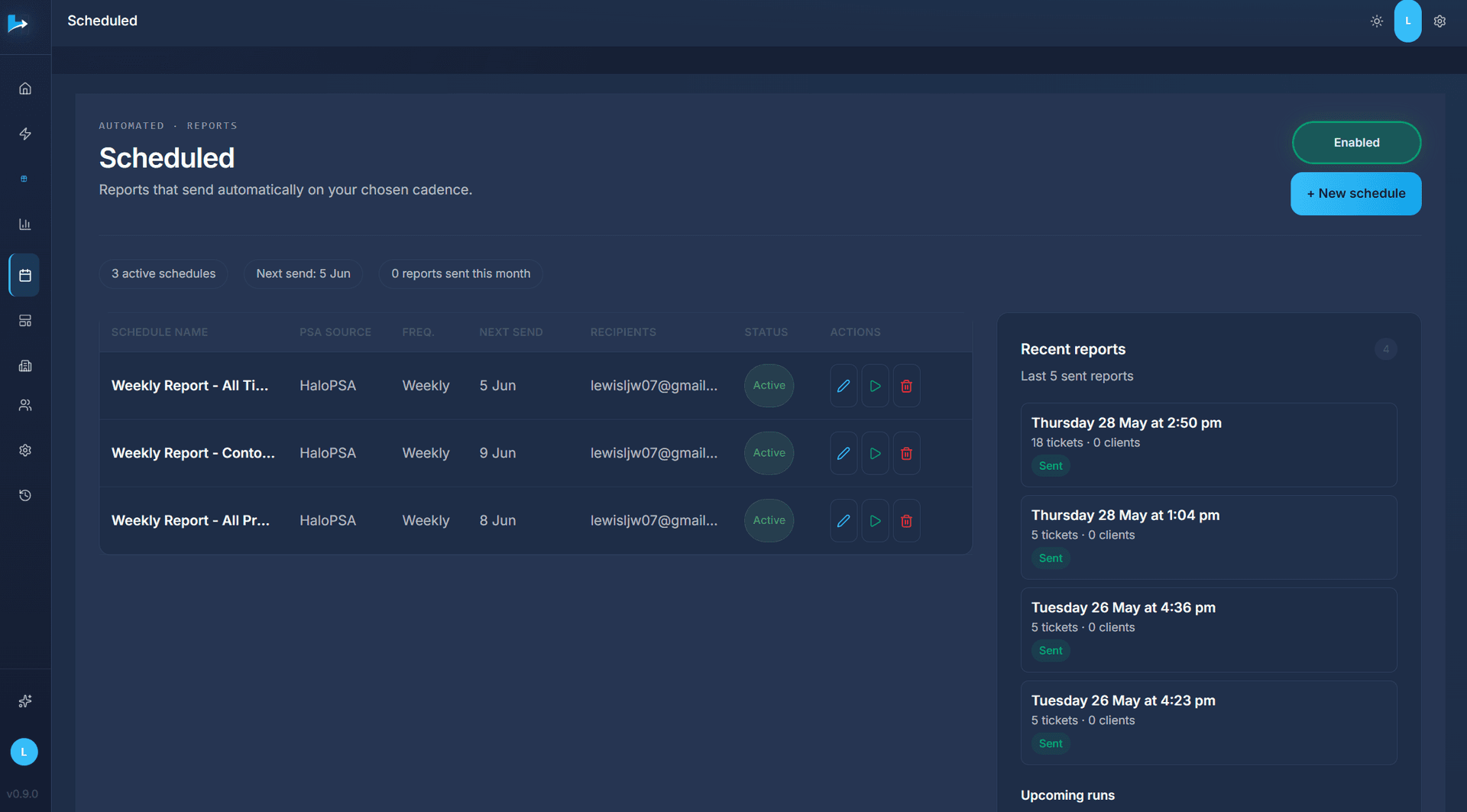Image resolution: width=1467 pixels, height=812 pixels.
Task: Edit the Weekly Report - All Pr... schedule
Action: tap(844, 520)
